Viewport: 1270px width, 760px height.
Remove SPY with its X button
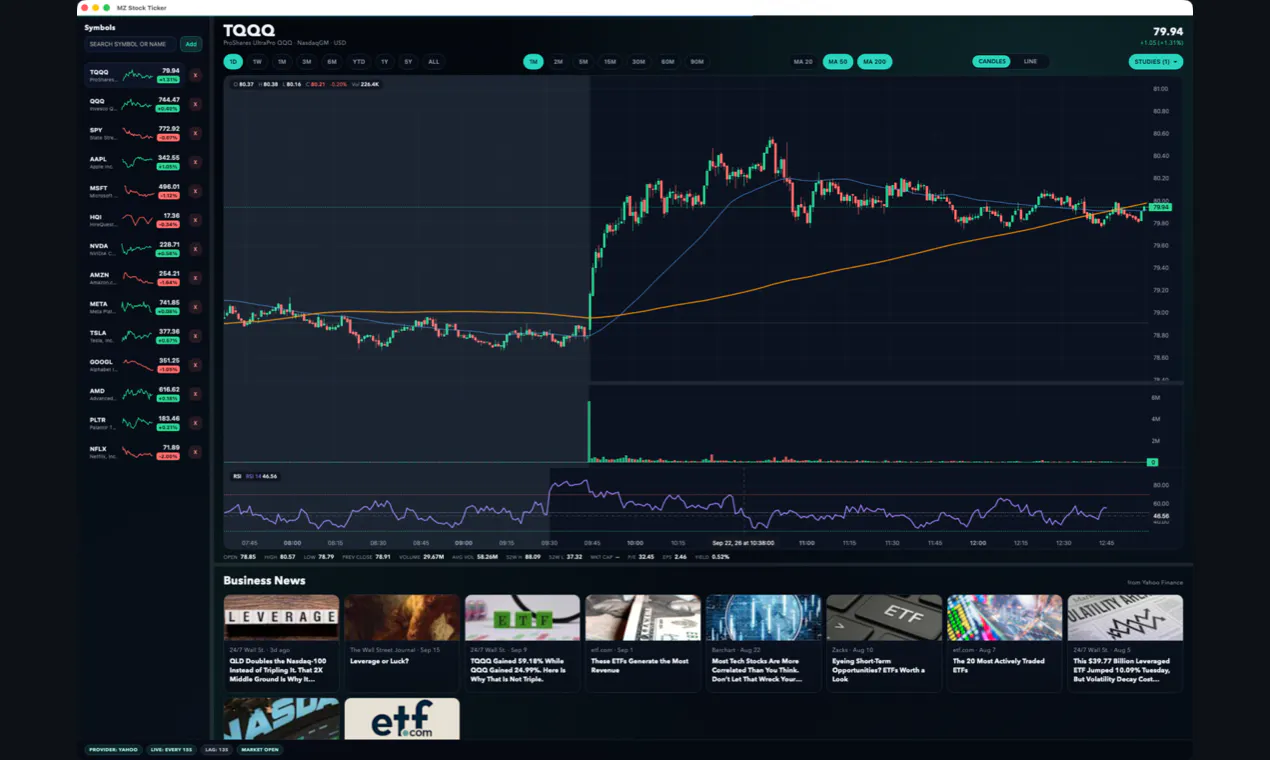click(x=195, y=133)
